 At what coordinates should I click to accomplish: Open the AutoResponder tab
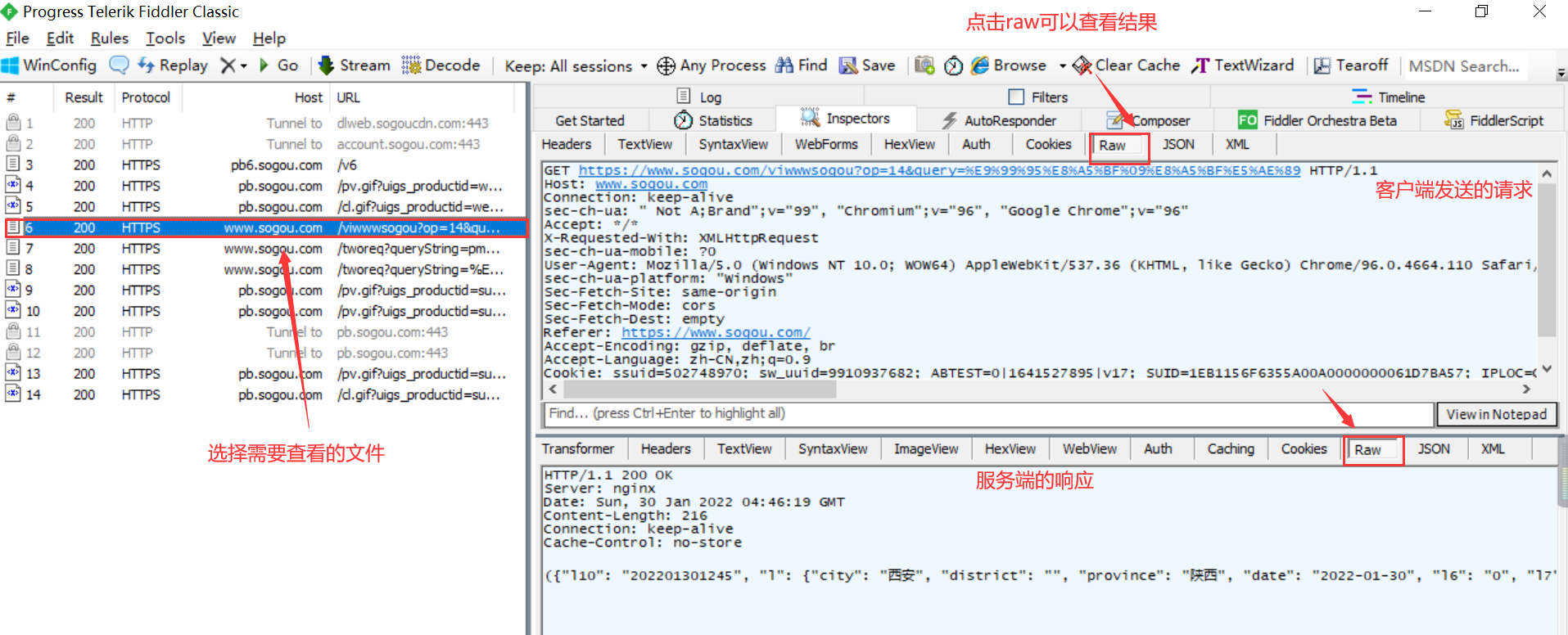[998, 120]
